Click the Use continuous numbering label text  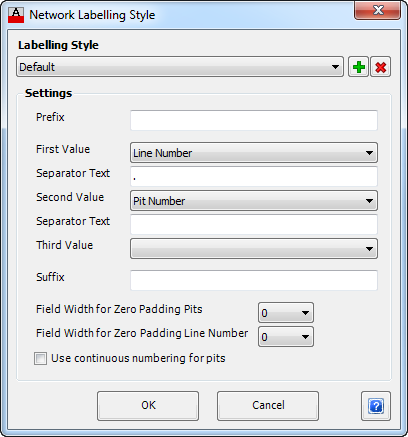[x=138, y=358]
